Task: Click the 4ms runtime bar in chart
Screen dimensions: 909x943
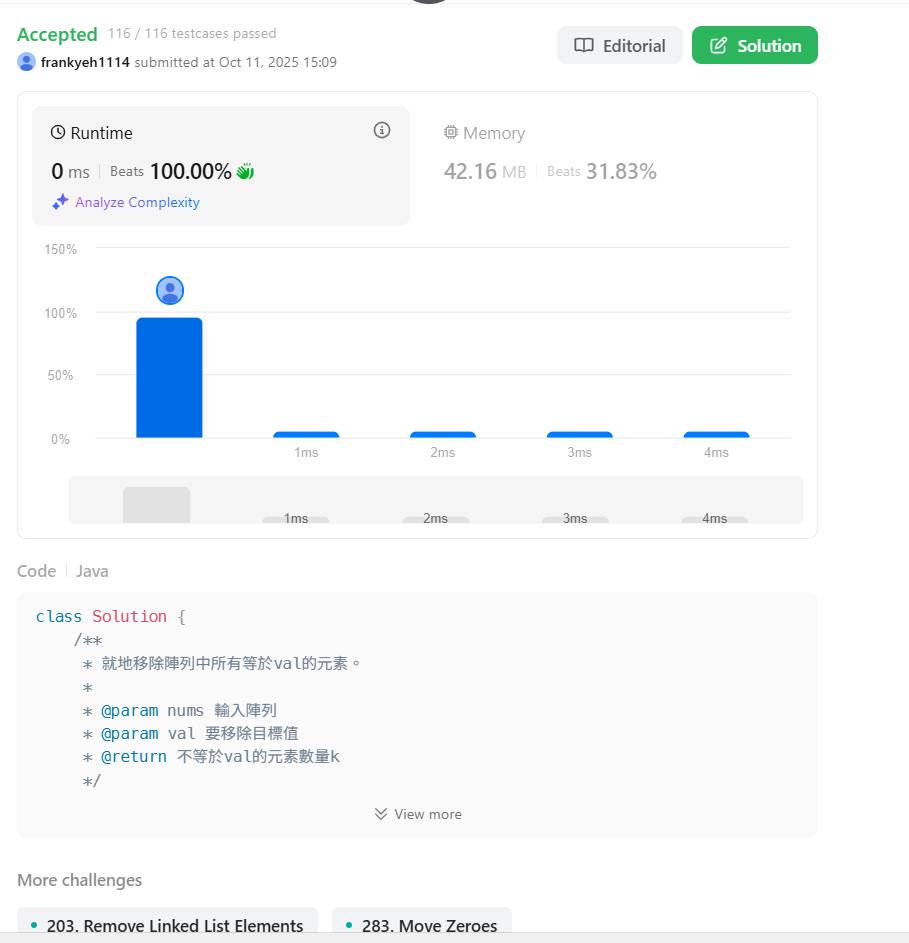Action: [x=716, y=435]
